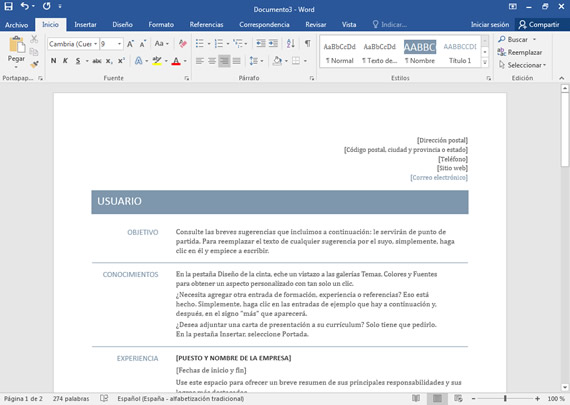Image resolution: width=570 pixels, height=405 pixels.
Task: Justify the paragraph text
Action: (x=237, y=61)
